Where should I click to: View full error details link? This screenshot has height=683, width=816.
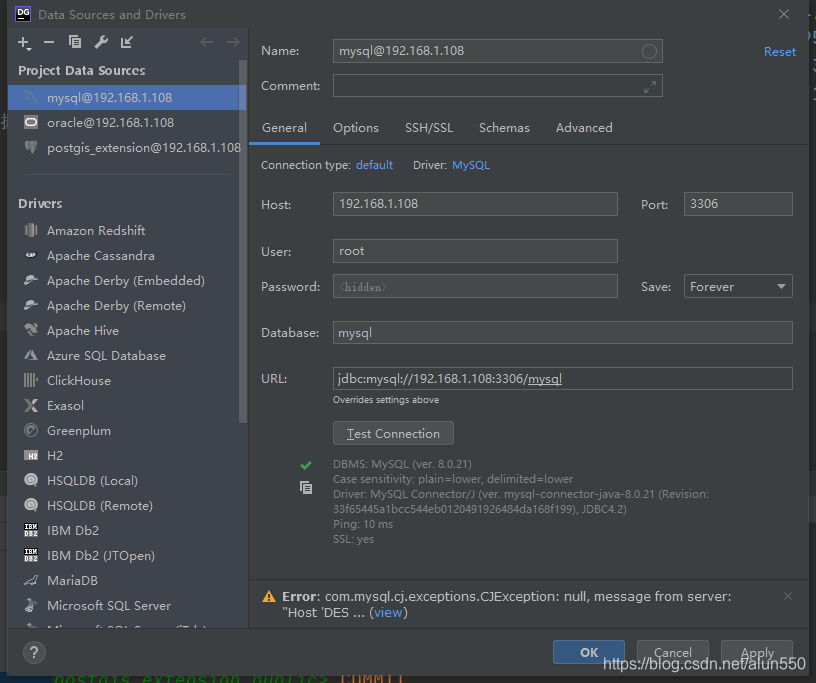tap(388, 613)
